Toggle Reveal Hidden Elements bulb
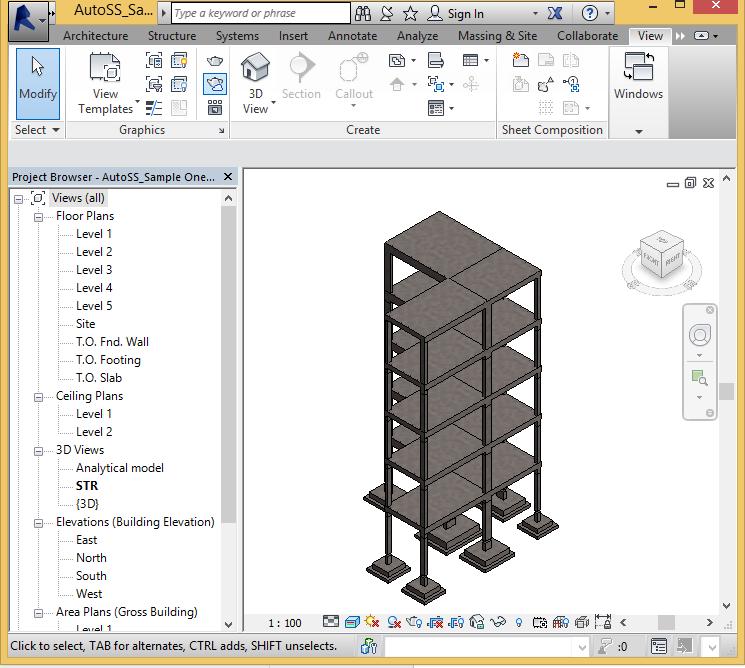Screen dimensions: 745x668 coord(519,621)
